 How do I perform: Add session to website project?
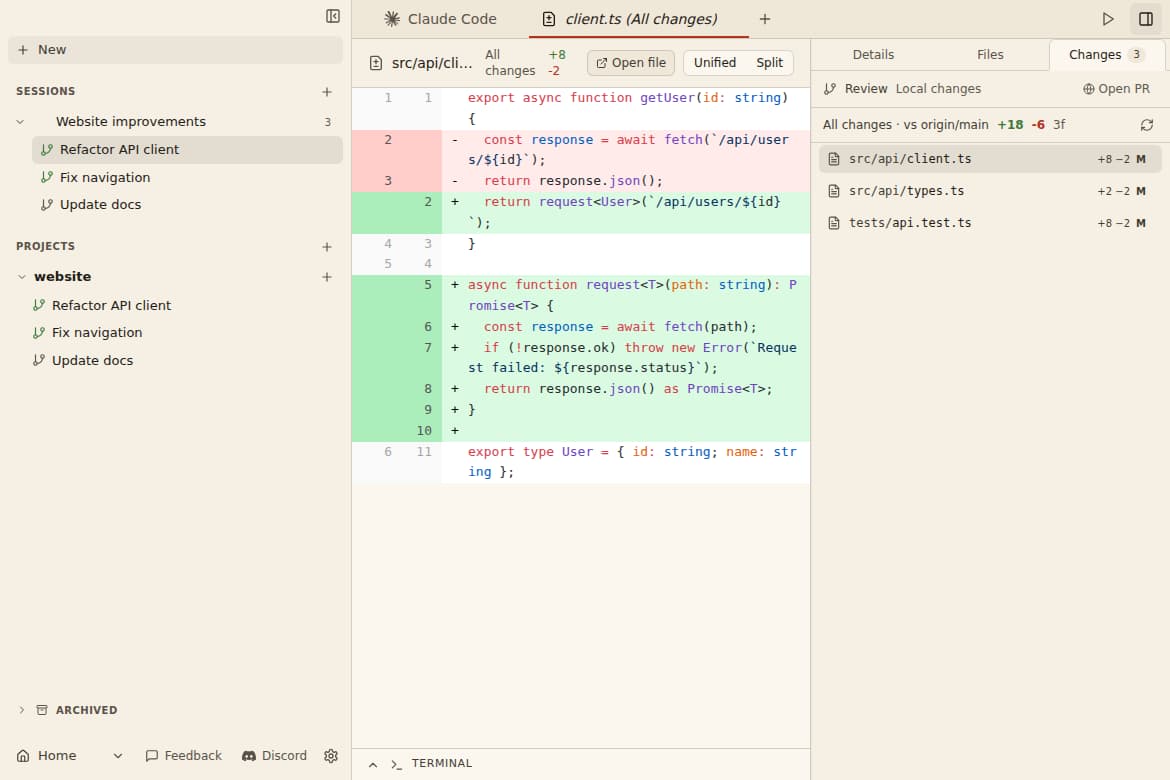tap(327, 277)
